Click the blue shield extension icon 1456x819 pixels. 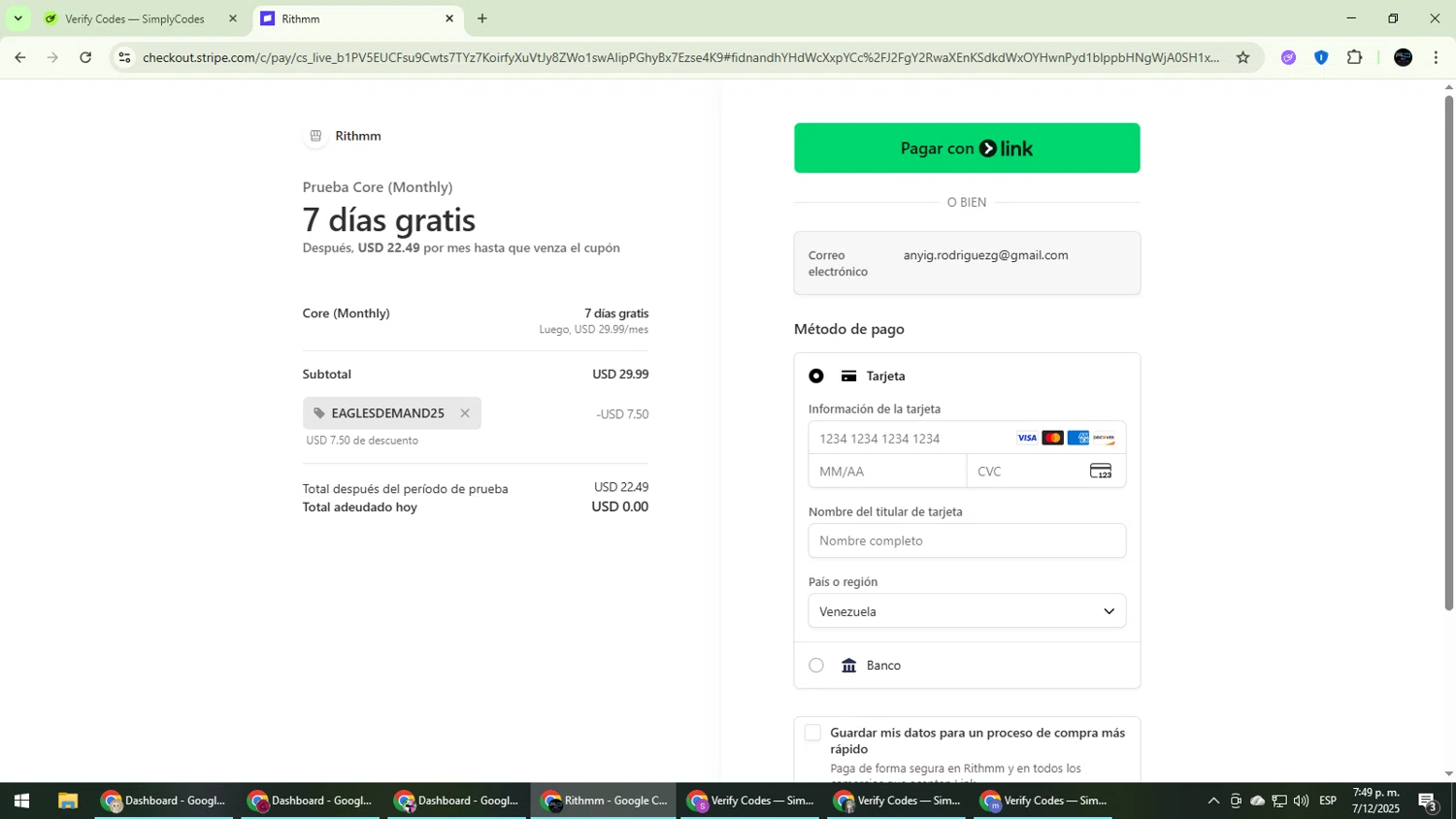pos(1321,57)
